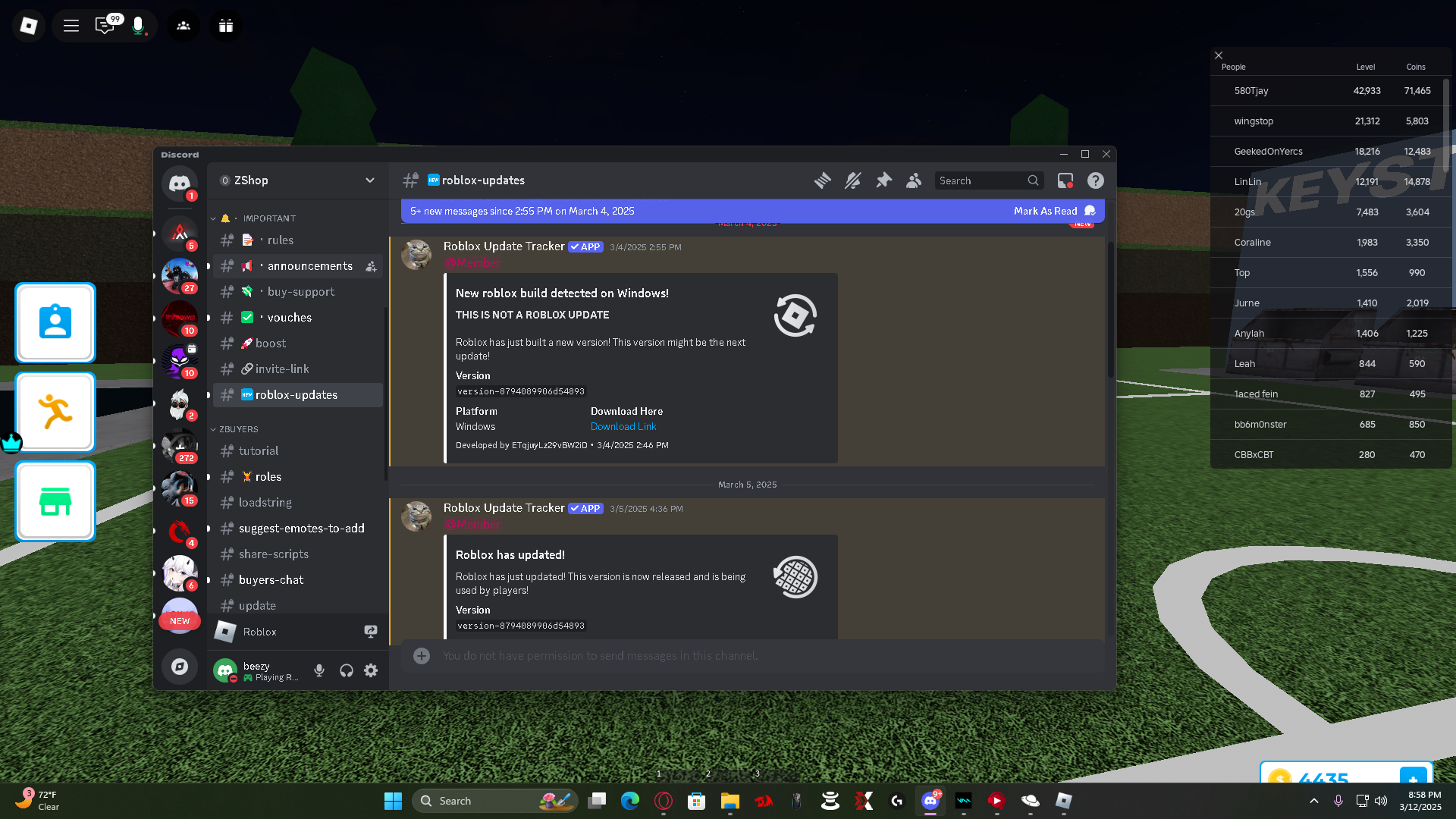Open Windows Start menu
Image resolution: width=1456 pixels, height=819 pixels.
tap(393, 801)
